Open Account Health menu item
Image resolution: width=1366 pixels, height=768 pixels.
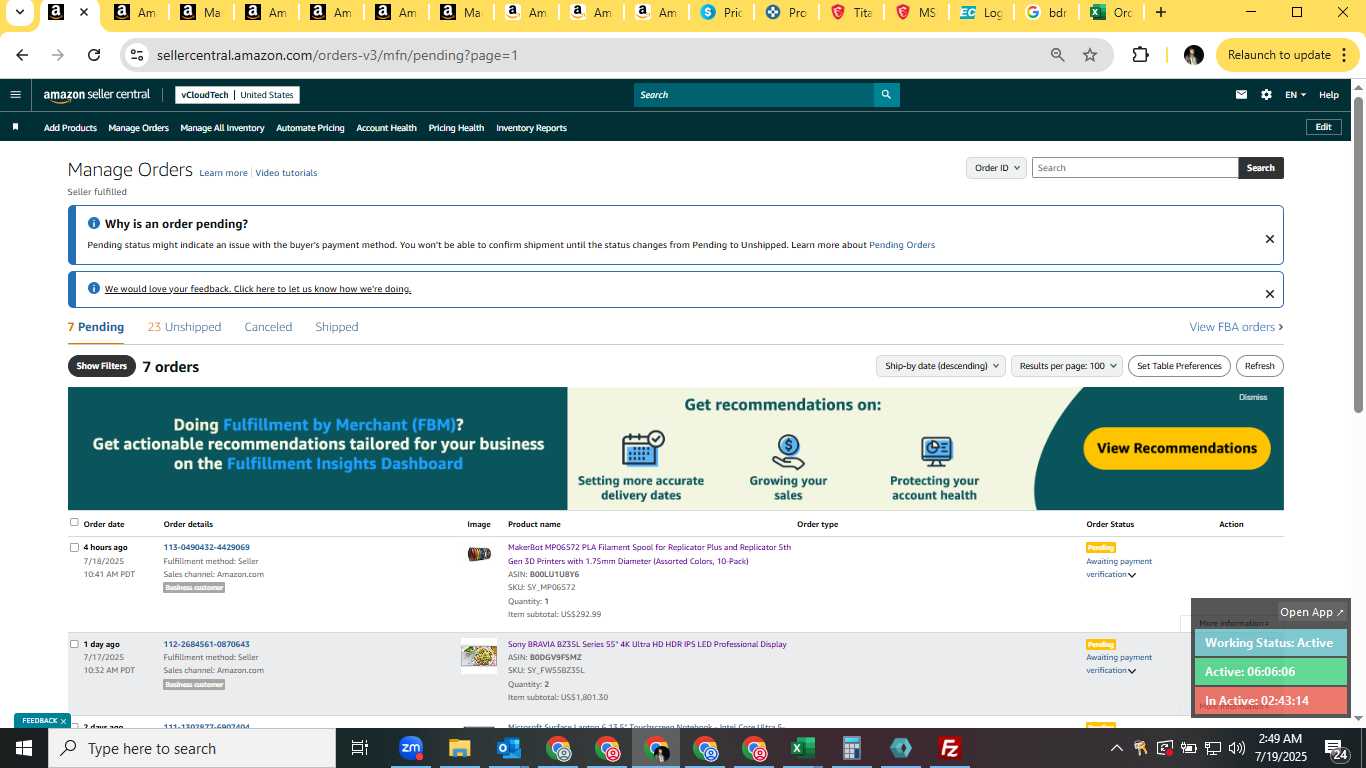(x=386, y=128)
